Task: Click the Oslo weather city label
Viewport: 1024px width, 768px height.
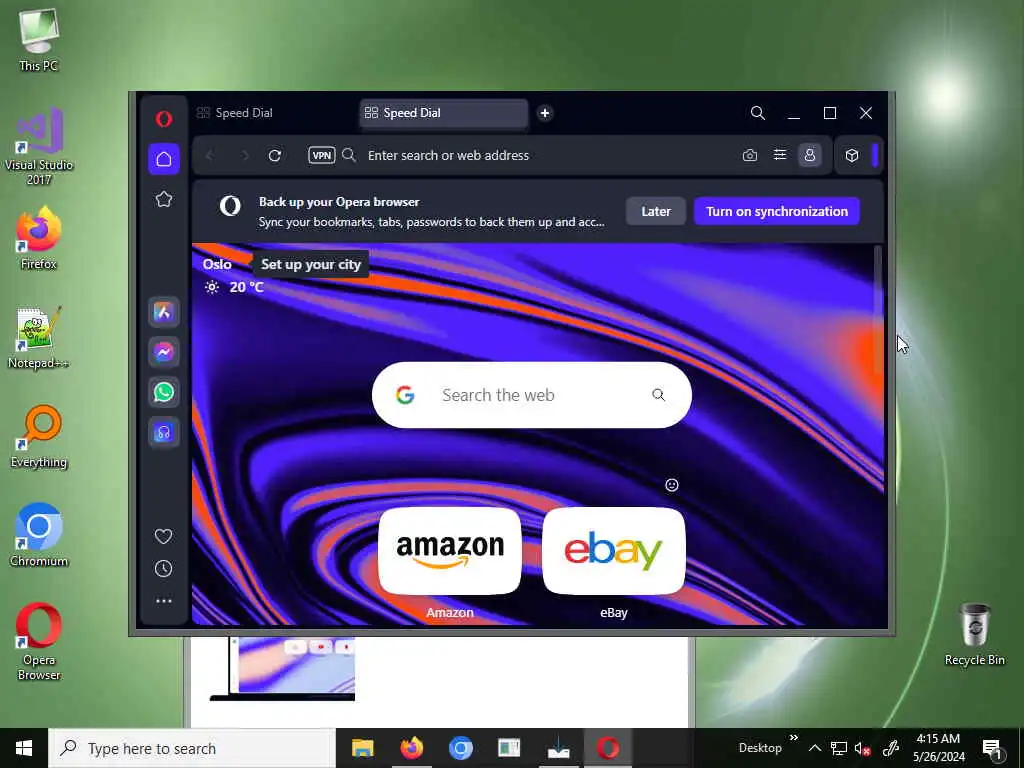Action: [217, 264]
